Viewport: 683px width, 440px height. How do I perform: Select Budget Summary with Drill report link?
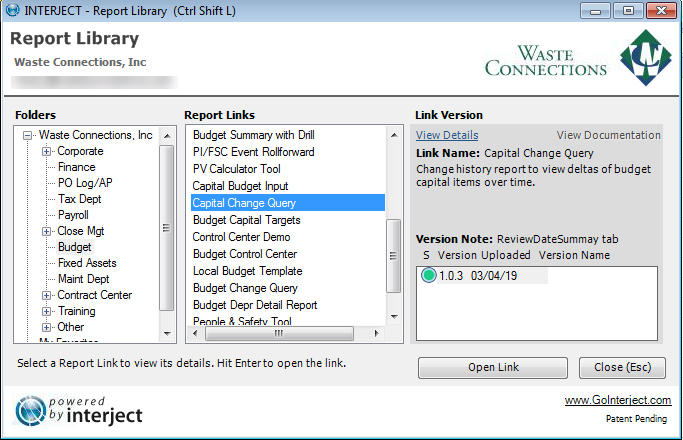(254, 135)
